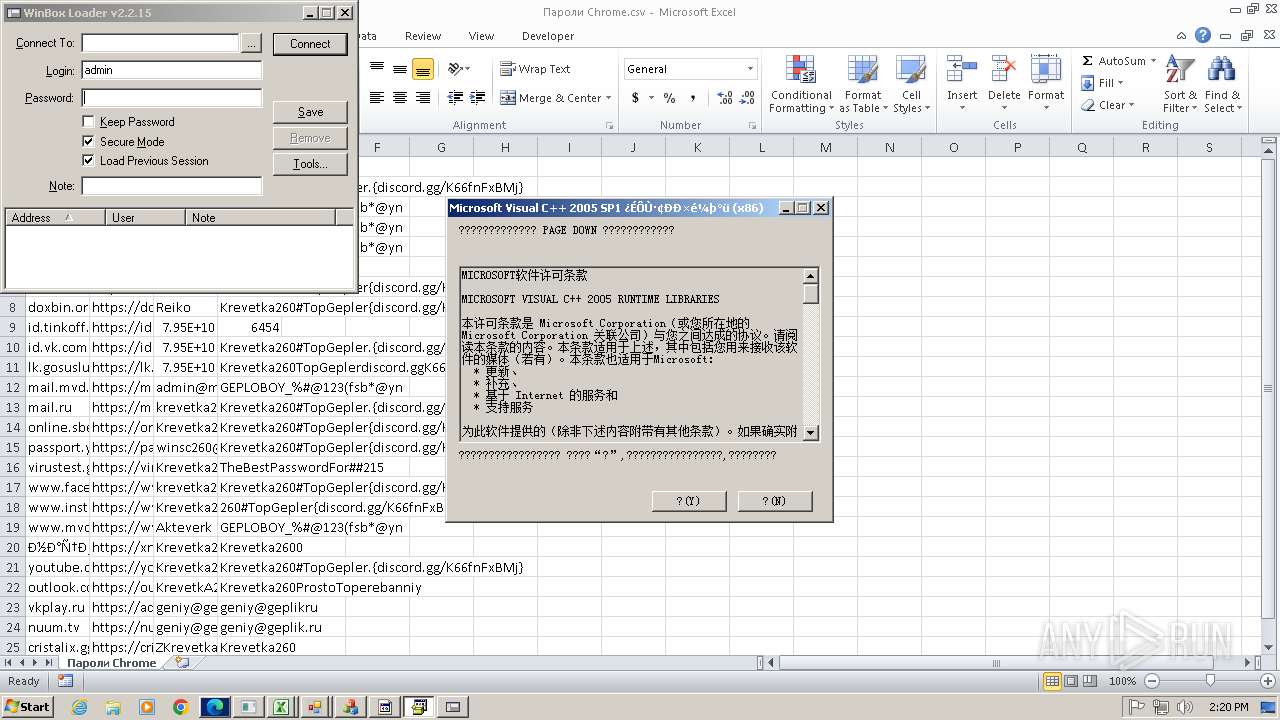
Task: Expand Merge & Center dropdown arrow
Action: 610,98
